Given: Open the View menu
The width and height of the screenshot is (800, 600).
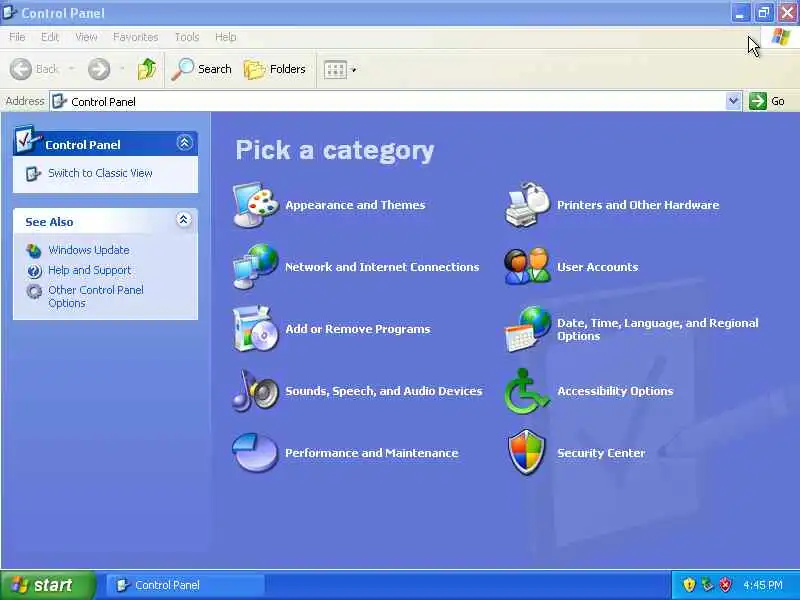Looking at the screenshot, I should [x=86, y=37].
